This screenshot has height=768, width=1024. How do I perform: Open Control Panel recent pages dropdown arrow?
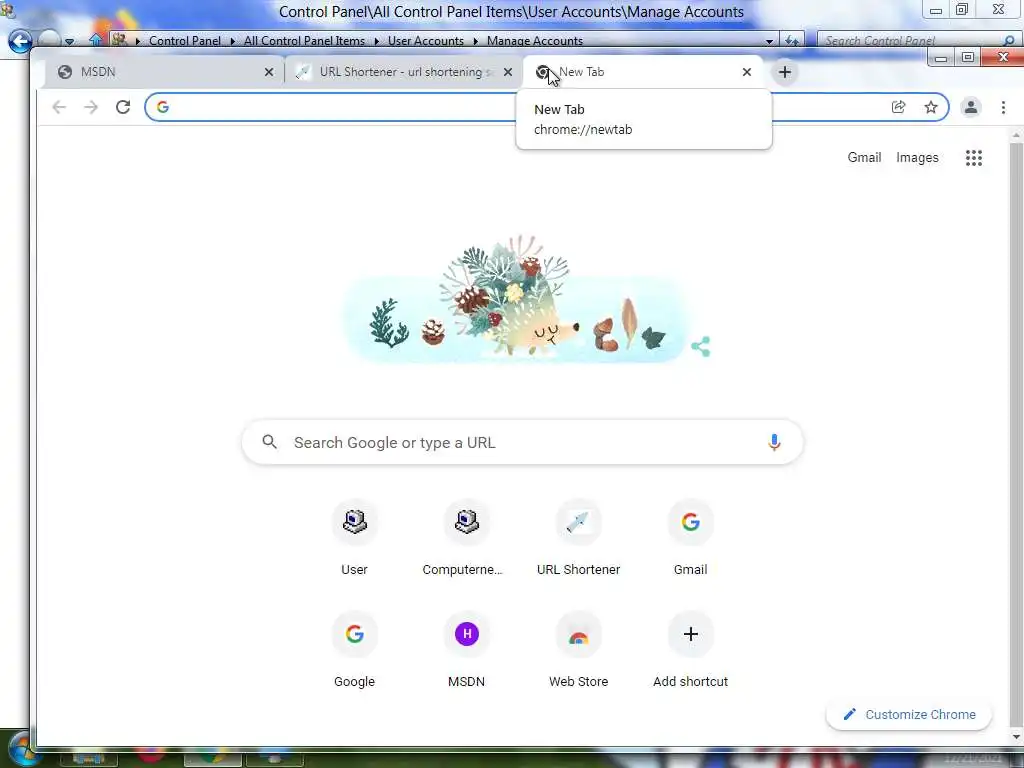(x=69, y=42)
